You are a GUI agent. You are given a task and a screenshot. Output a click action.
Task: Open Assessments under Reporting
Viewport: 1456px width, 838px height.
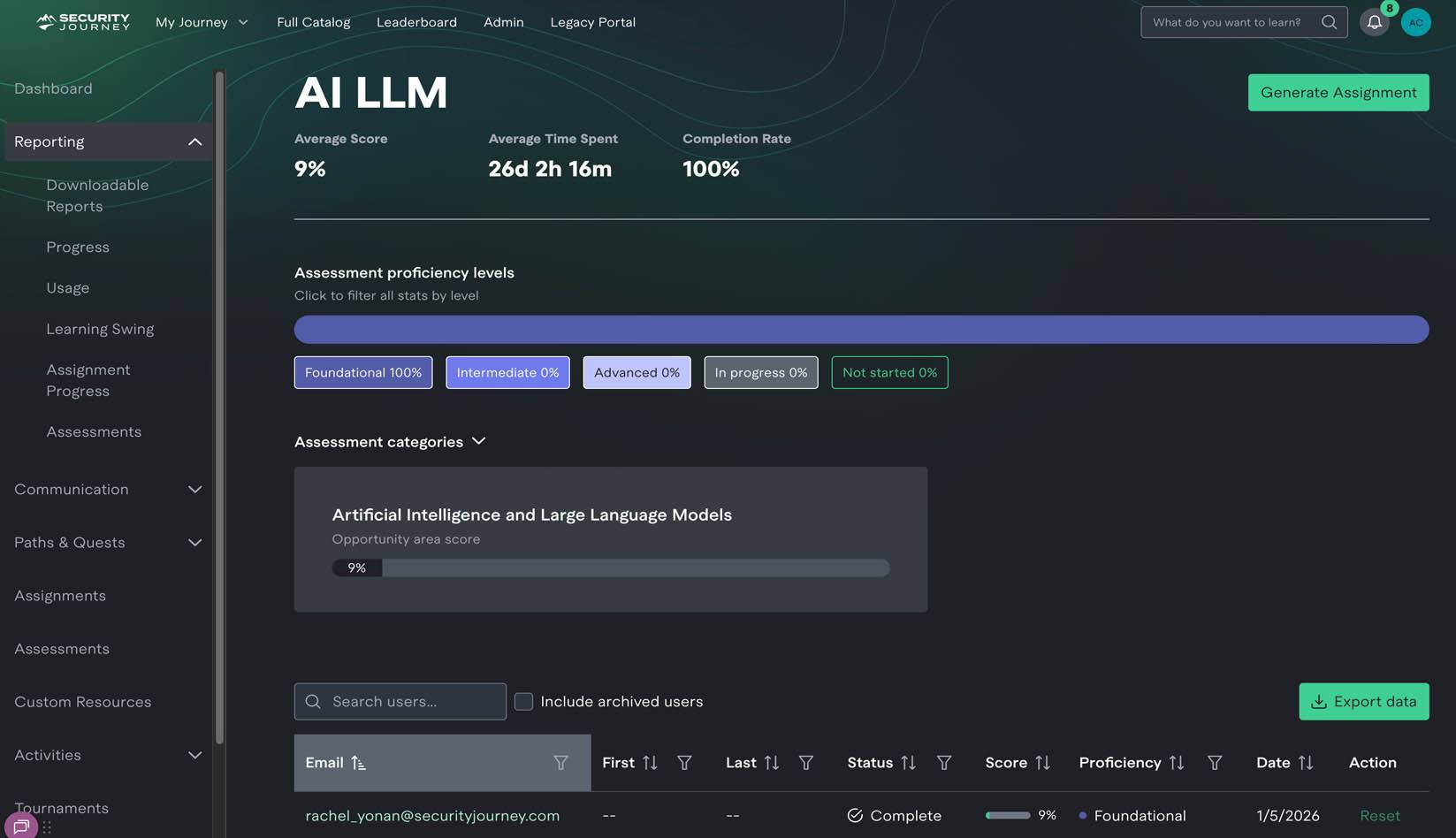point(94,431)
